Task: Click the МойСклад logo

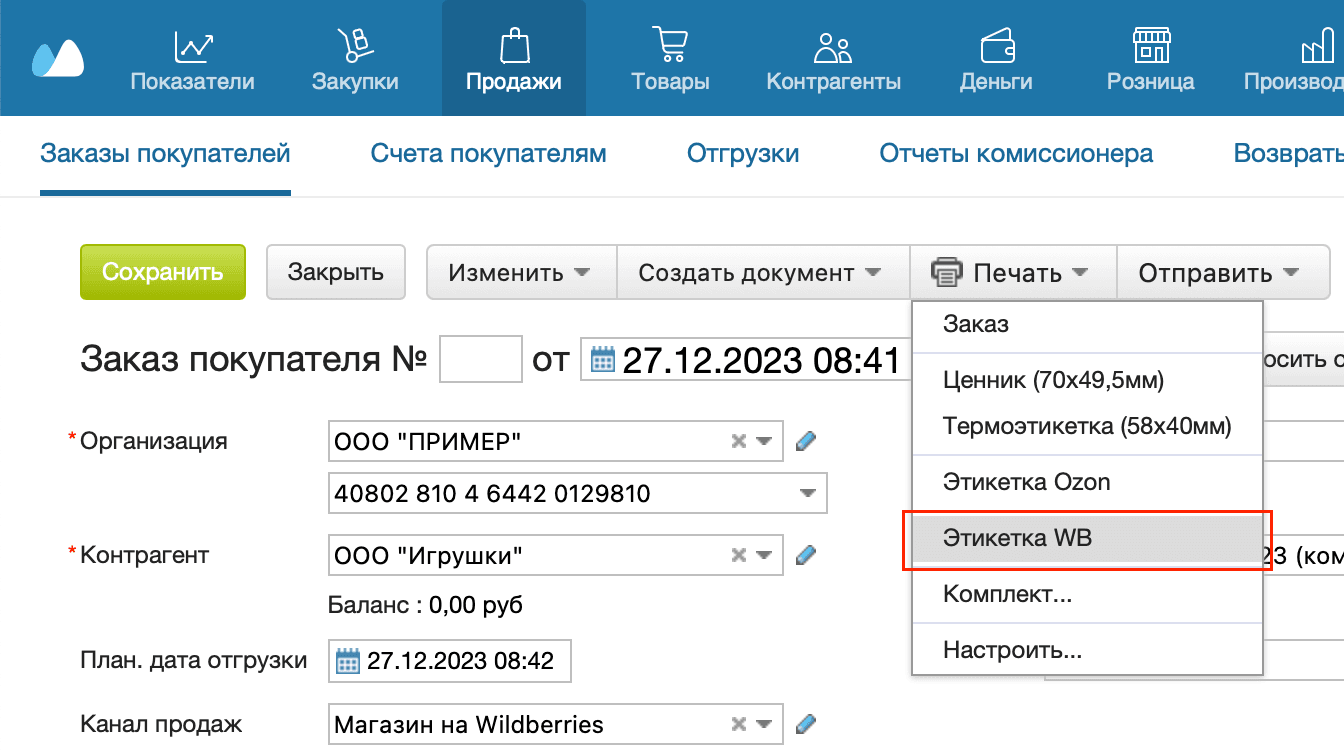Action: [57, 58]
